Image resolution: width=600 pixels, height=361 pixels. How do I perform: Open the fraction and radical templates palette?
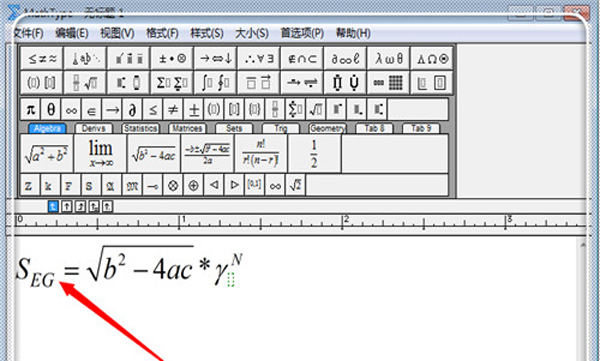[85, 82]
